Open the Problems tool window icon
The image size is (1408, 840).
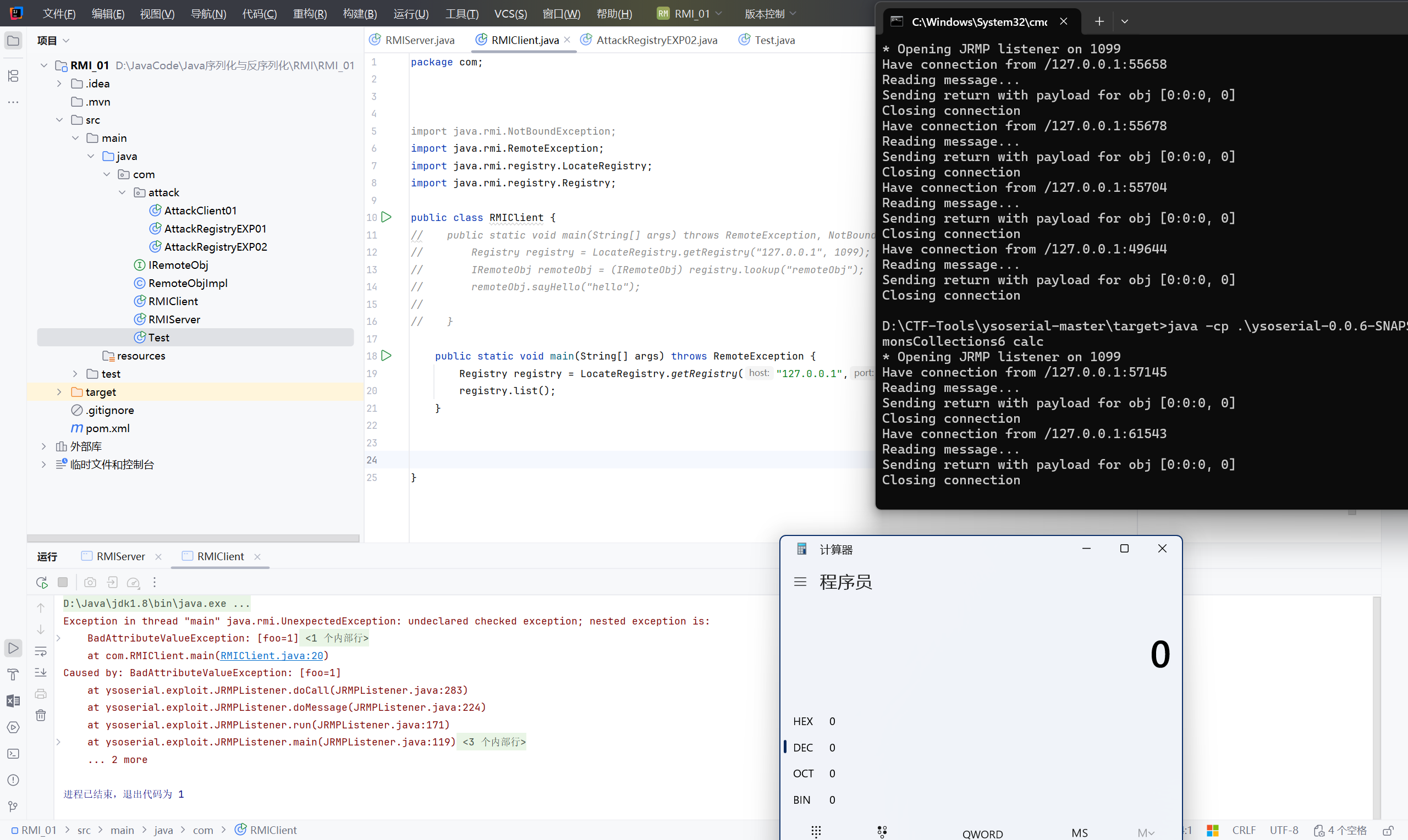click(13, 780)
